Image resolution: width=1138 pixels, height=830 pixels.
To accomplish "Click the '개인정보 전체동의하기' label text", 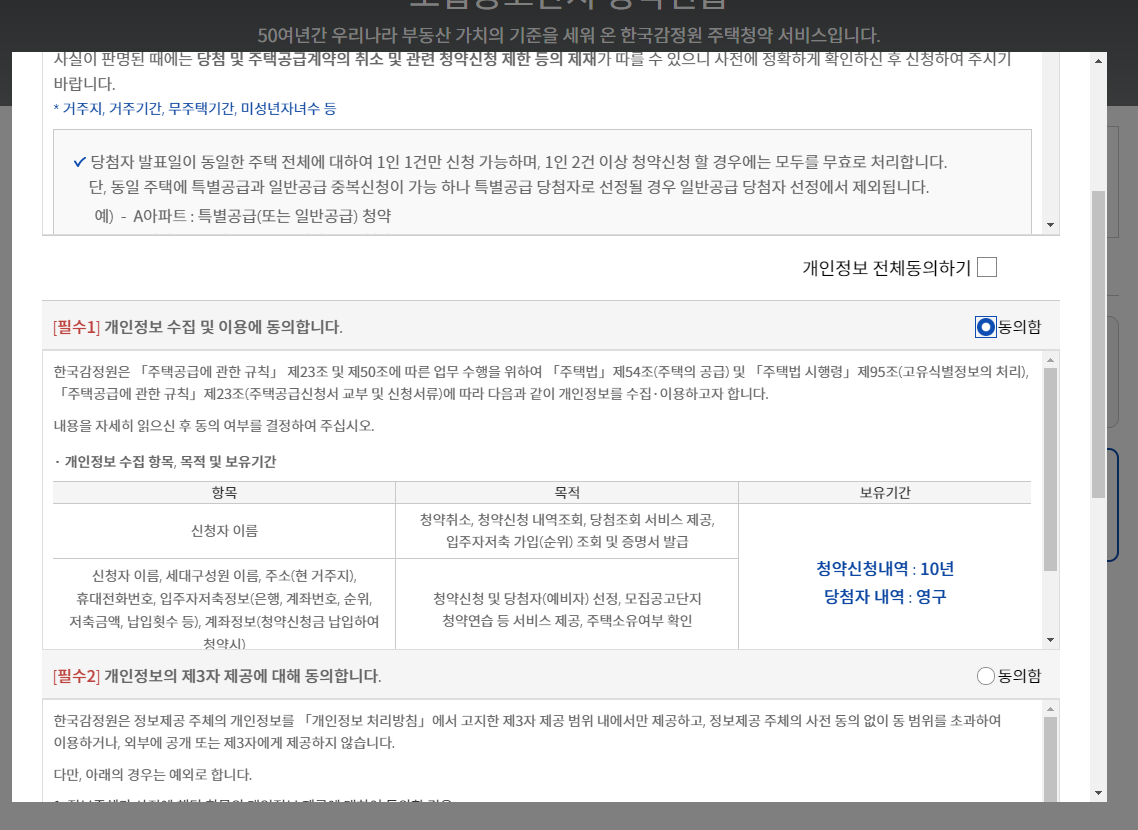I will click(886, 268).
